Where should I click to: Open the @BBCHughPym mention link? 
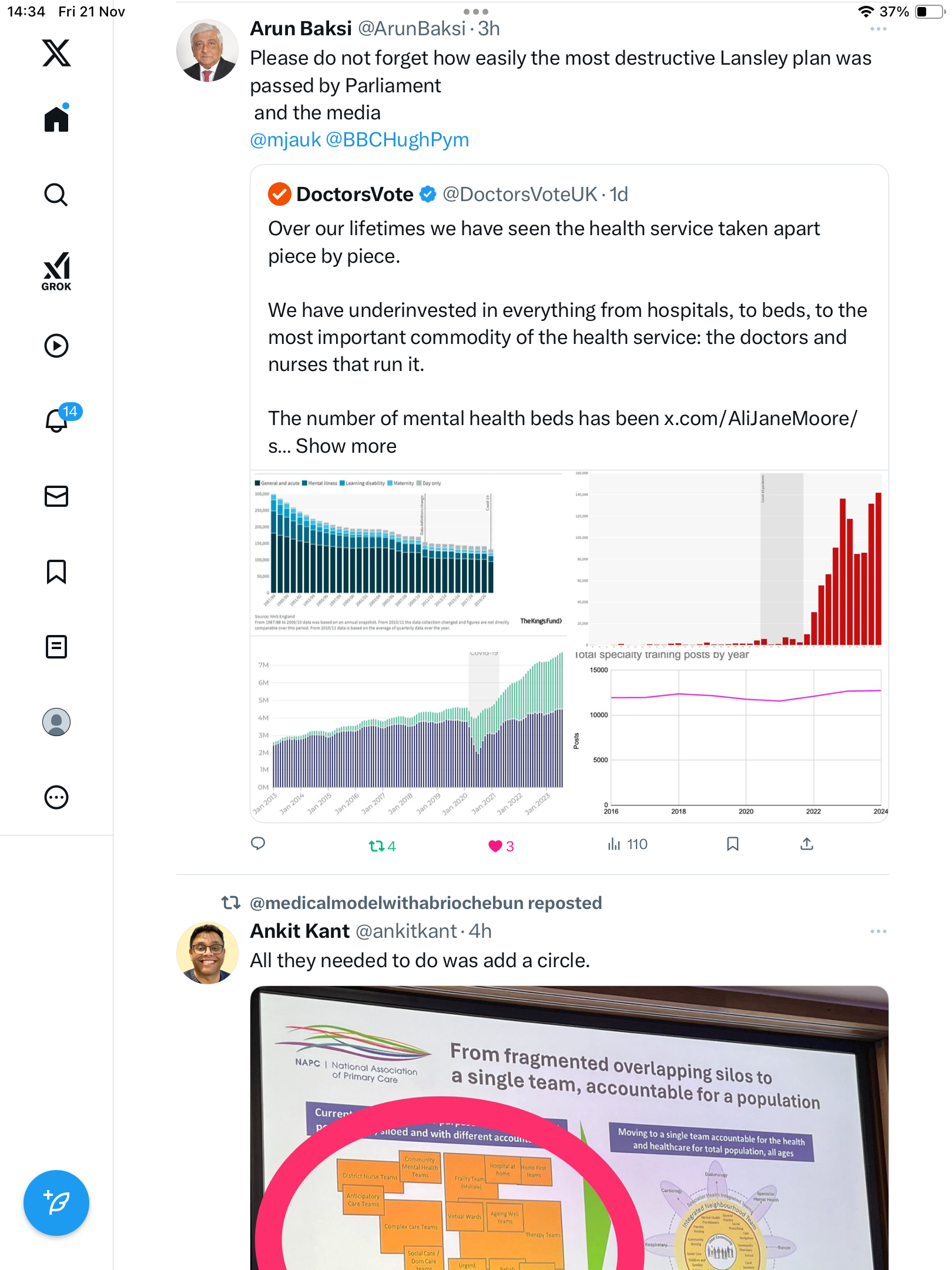click(397, 140)
